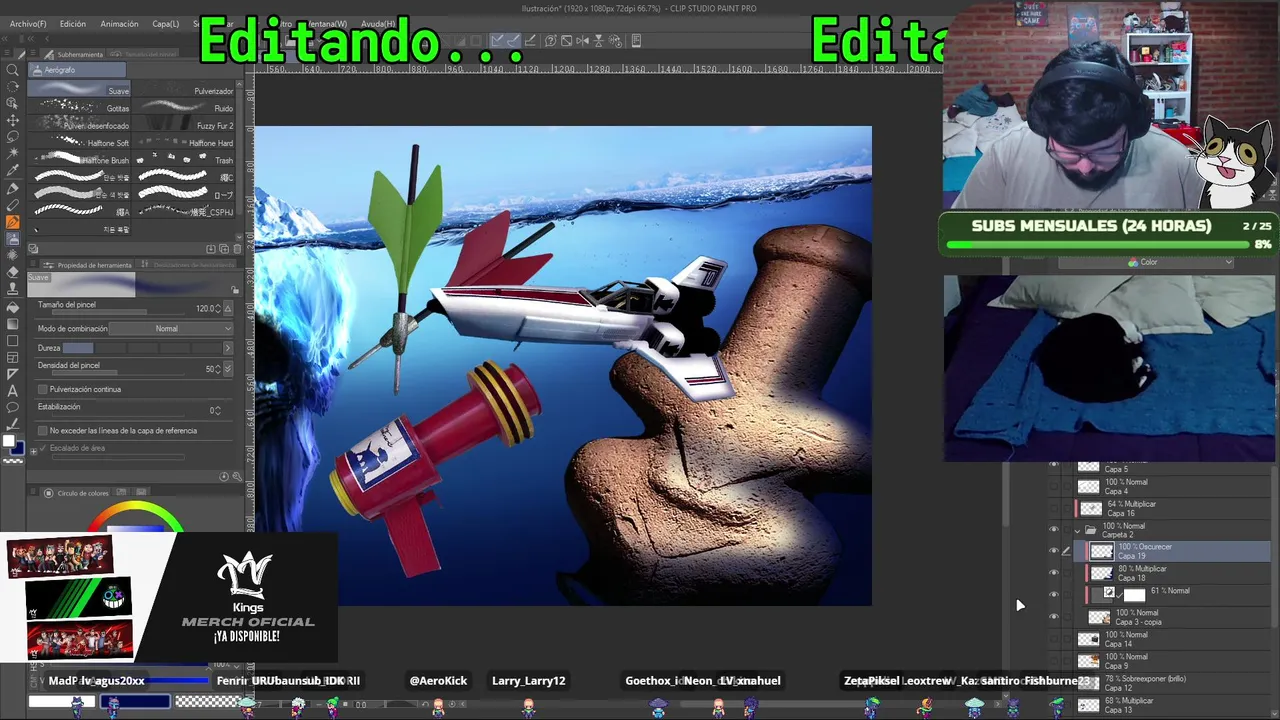Choose the Ruido sub tool
Image resolution: width=1280 pixels, height=720 pixels.
click(x=185, y=107)
